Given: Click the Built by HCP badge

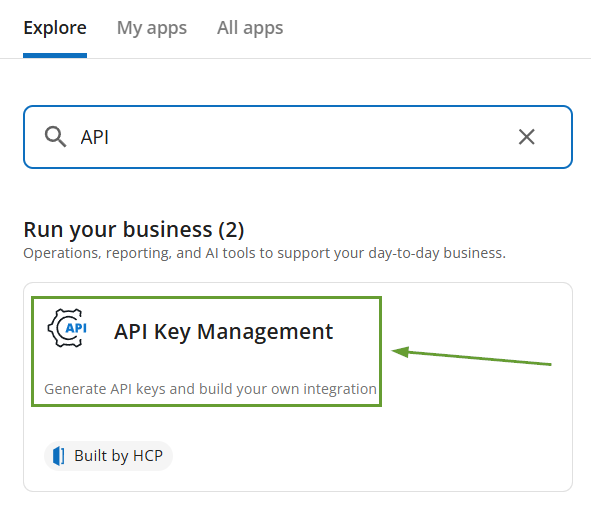Looking at the screenshot, I should 109,456.
